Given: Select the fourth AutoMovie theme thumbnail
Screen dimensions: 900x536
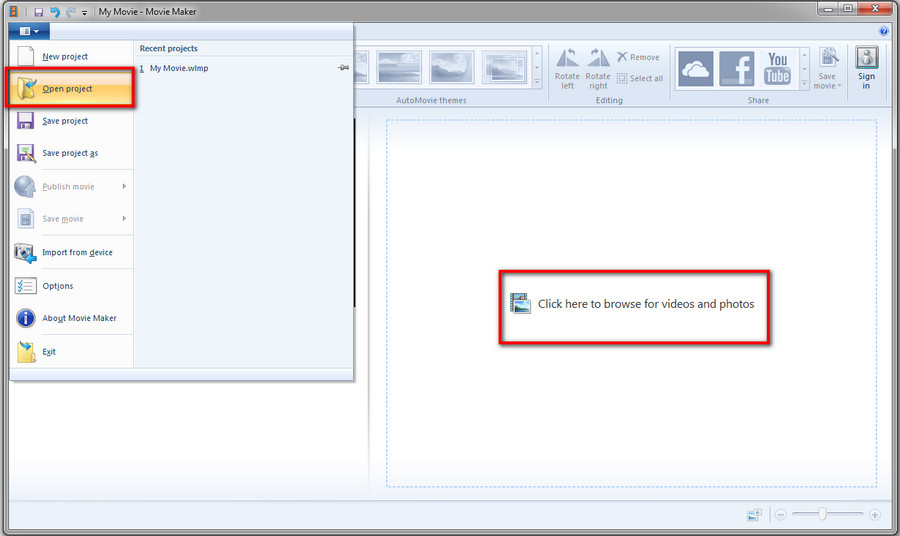Looking at the screenshot, I should pyautogui.click(x=505, y=67).
